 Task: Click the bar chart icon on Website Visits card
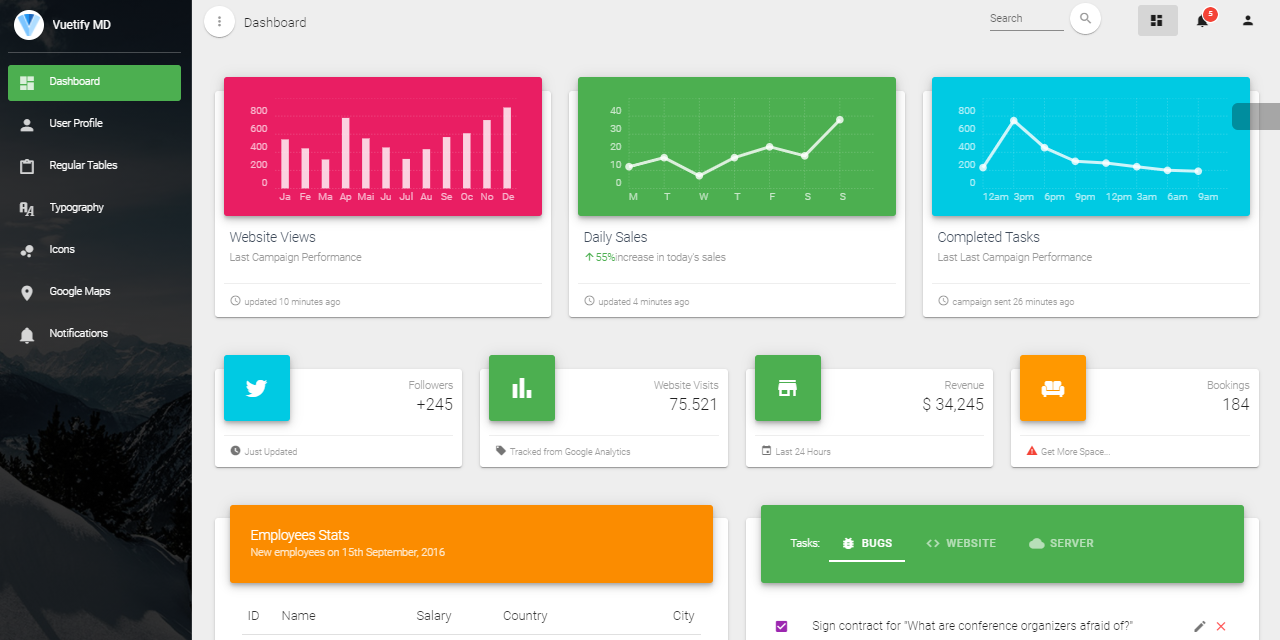tap(522, 388)
